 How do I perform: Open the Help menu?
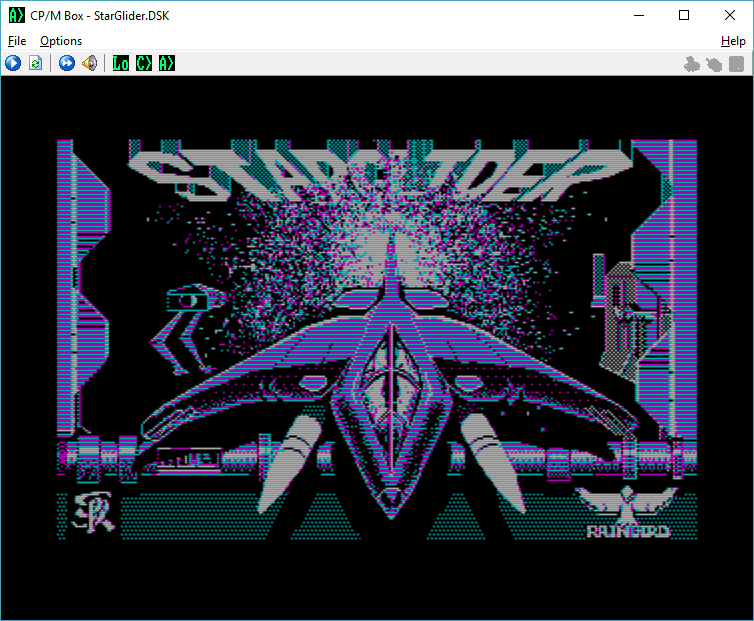733,41
